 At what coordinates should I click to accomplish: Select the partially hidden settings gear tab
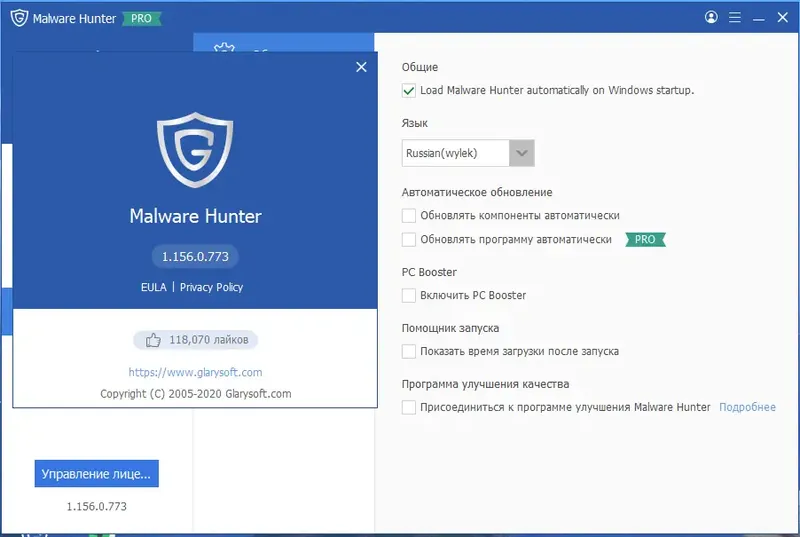click(283, 42)
